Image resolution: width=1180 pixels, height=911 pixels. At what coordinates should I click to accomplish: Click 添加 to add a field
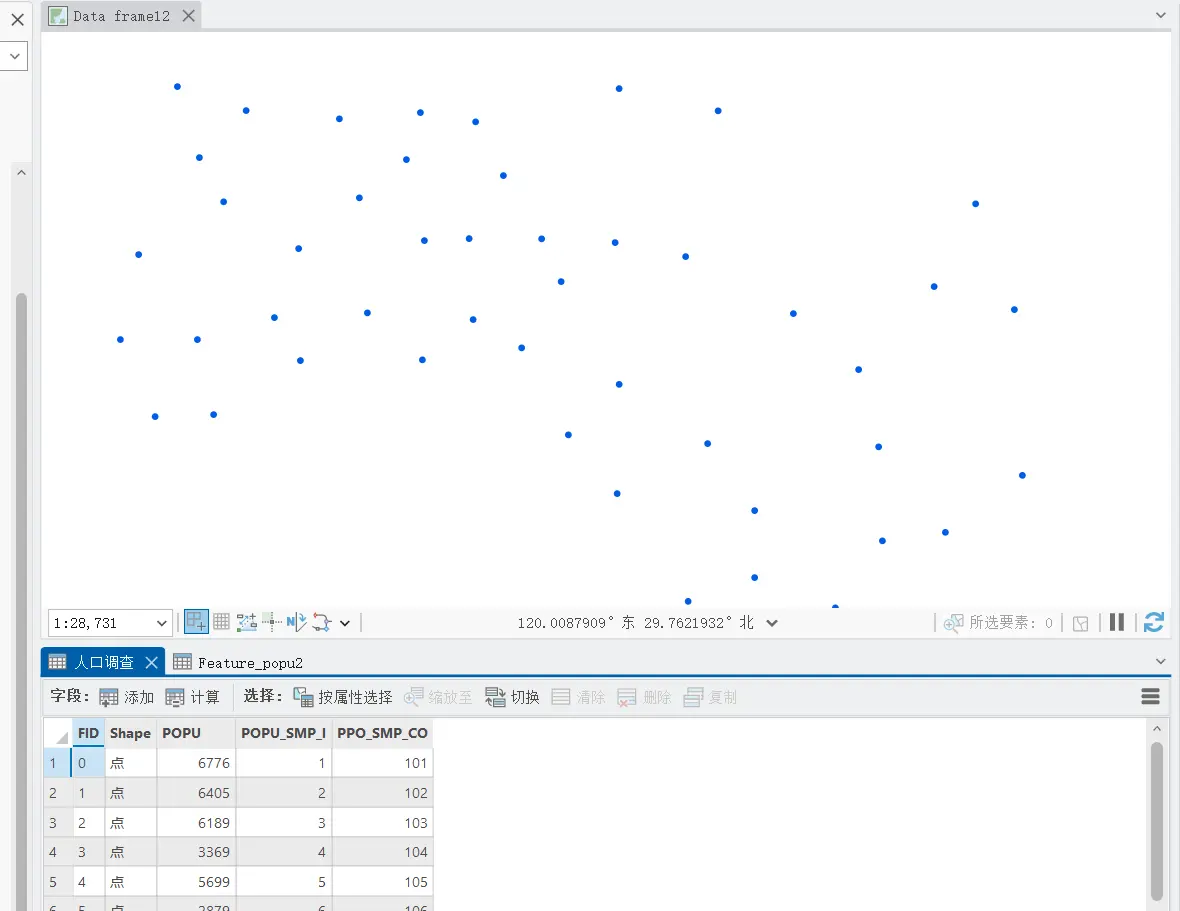127,697
